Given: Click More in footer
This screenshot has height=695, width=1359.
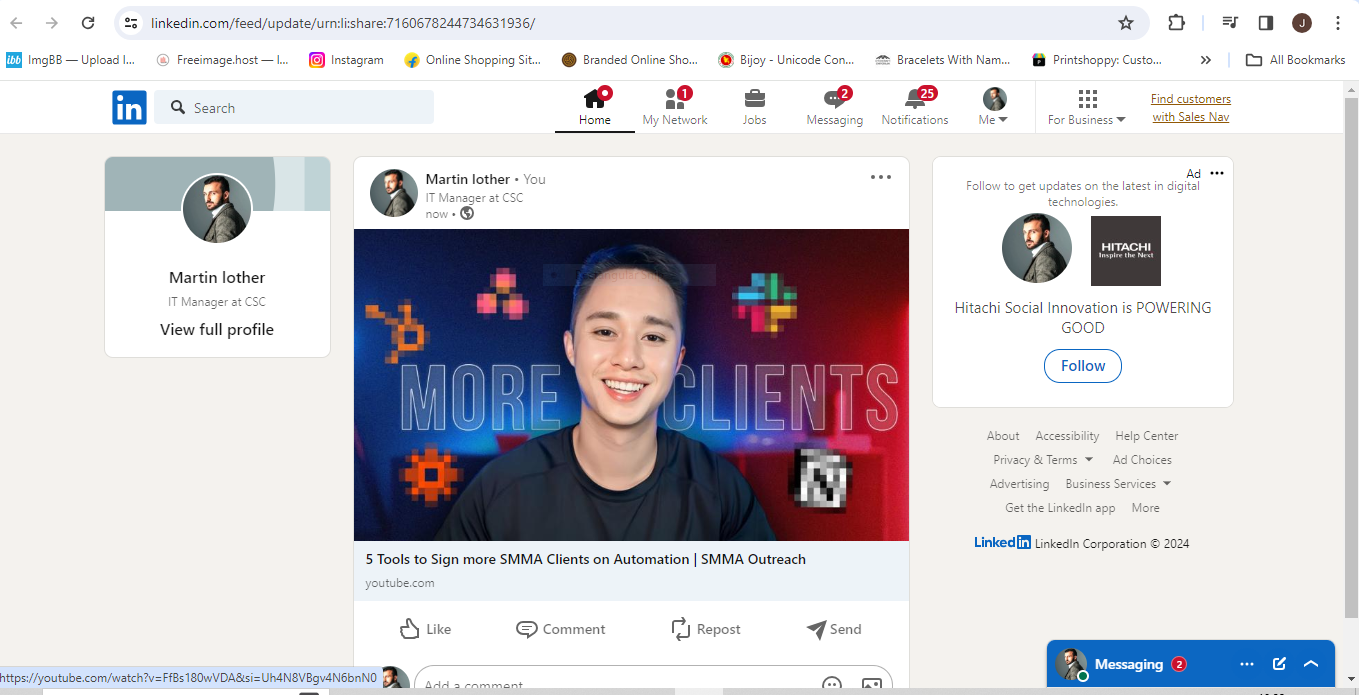Looking at the screenshot, I should pos(1146,508).
